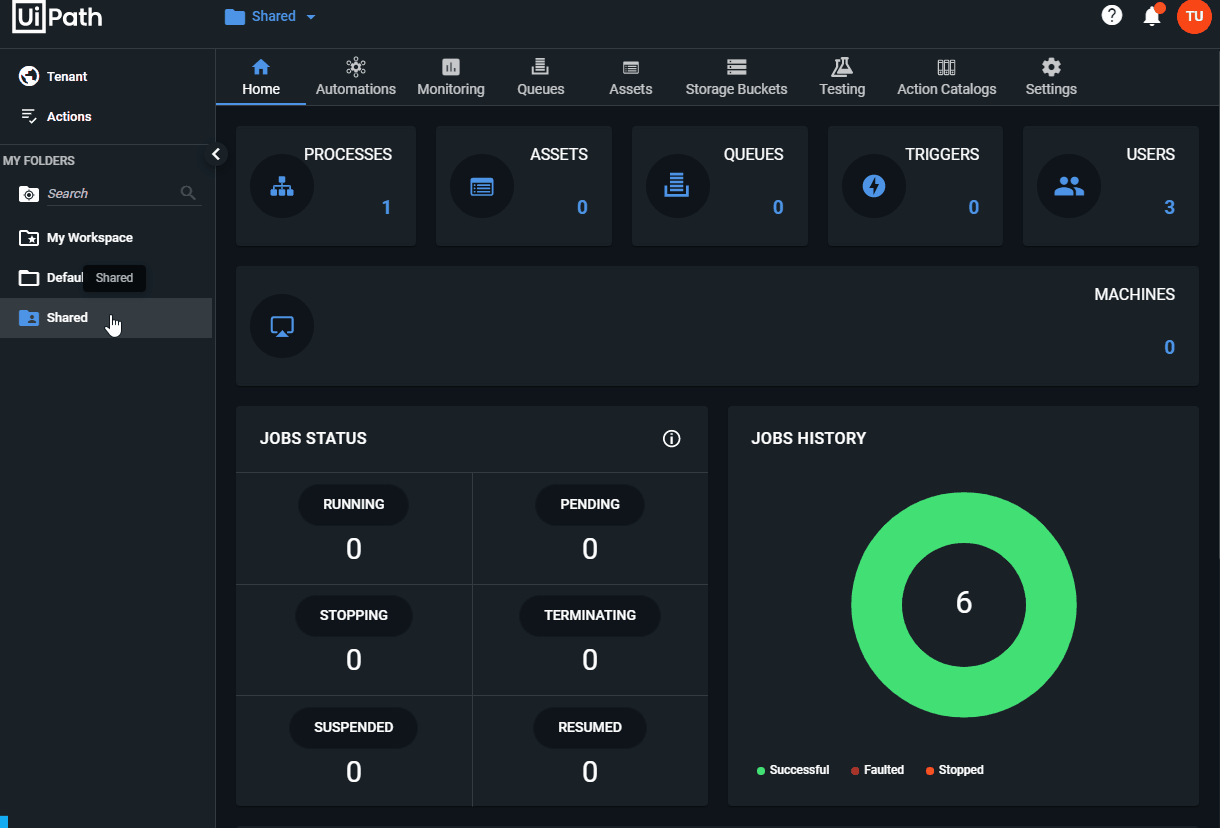The image size is (1220, 828).
Task: Switch to the Assets tab
Action: click(x=631, y=77)
